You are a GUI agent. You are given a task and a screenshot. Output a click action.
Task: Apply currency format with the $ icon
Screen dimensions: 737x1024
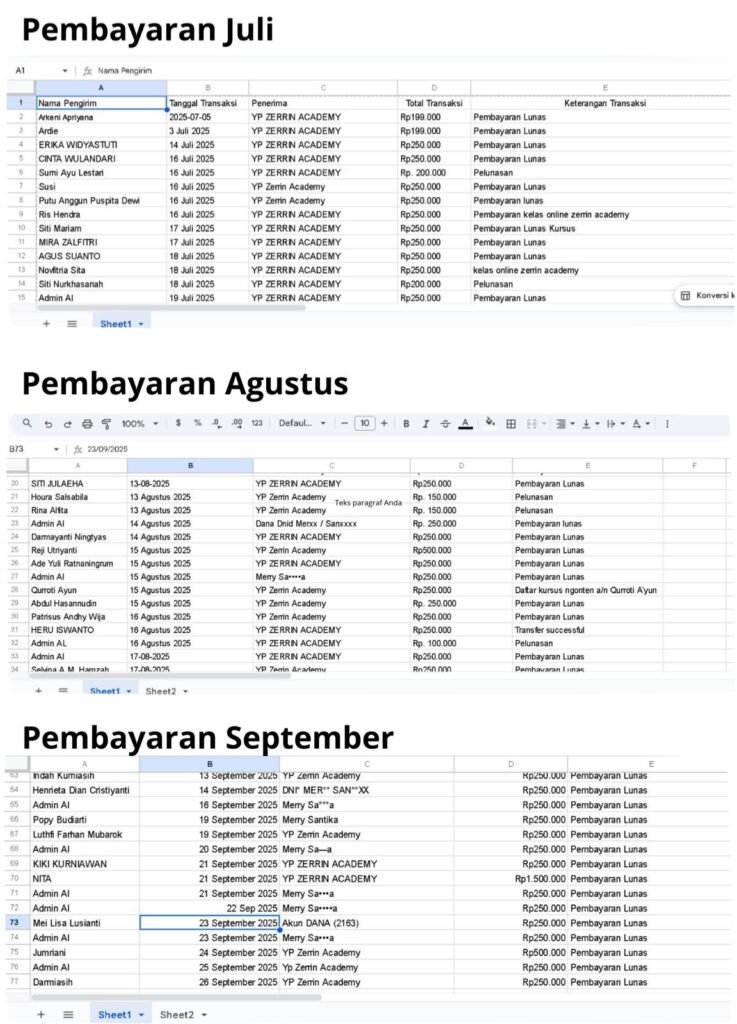[x=178, y=424]
